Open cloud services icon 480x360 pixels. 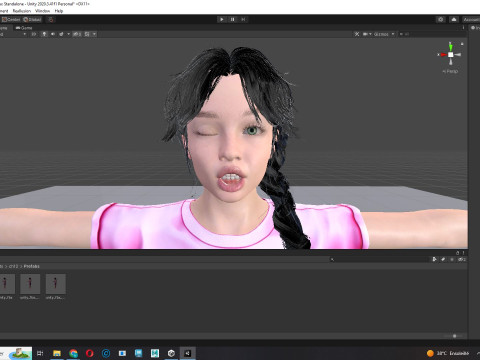454,19
